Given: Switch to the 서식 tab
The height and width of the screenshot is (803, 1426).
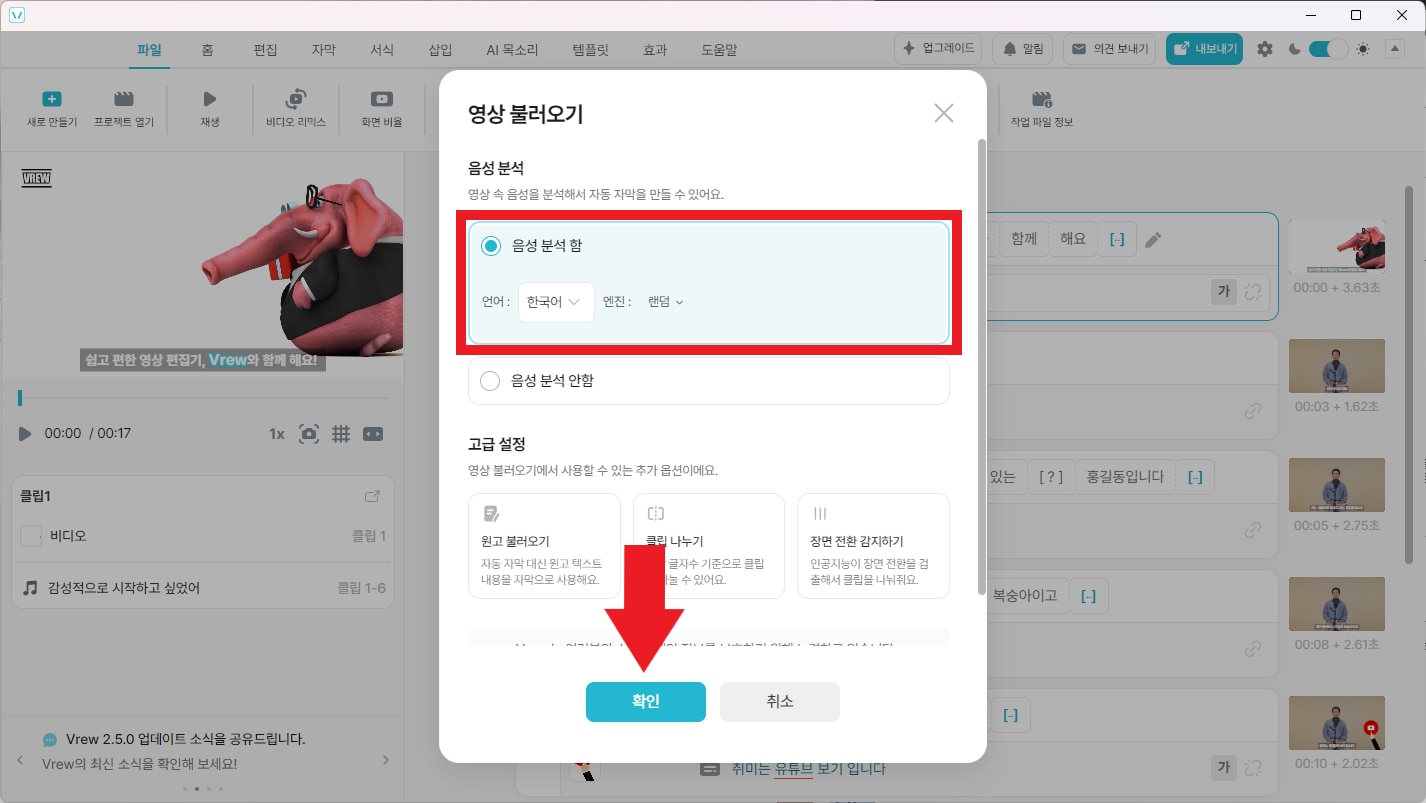Looking at the screenshot, I should tap(381, 50).
